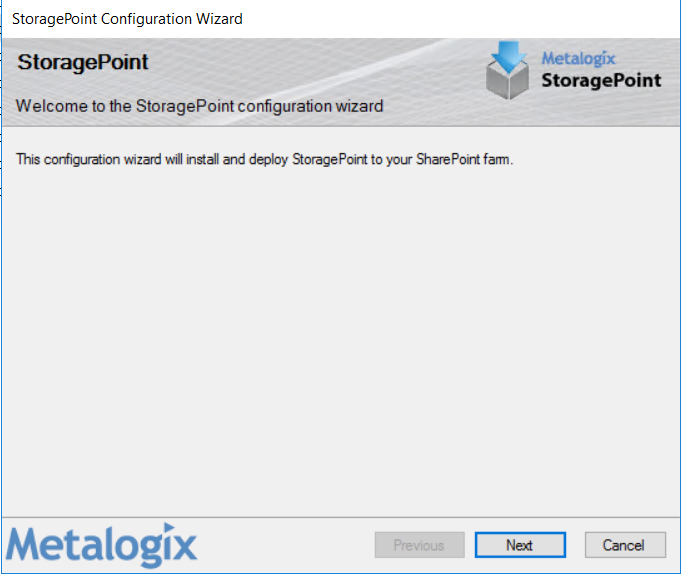Click the sentence describing install and deploy
The width and height of the screenshot is (681, 575).
point(264,159)
